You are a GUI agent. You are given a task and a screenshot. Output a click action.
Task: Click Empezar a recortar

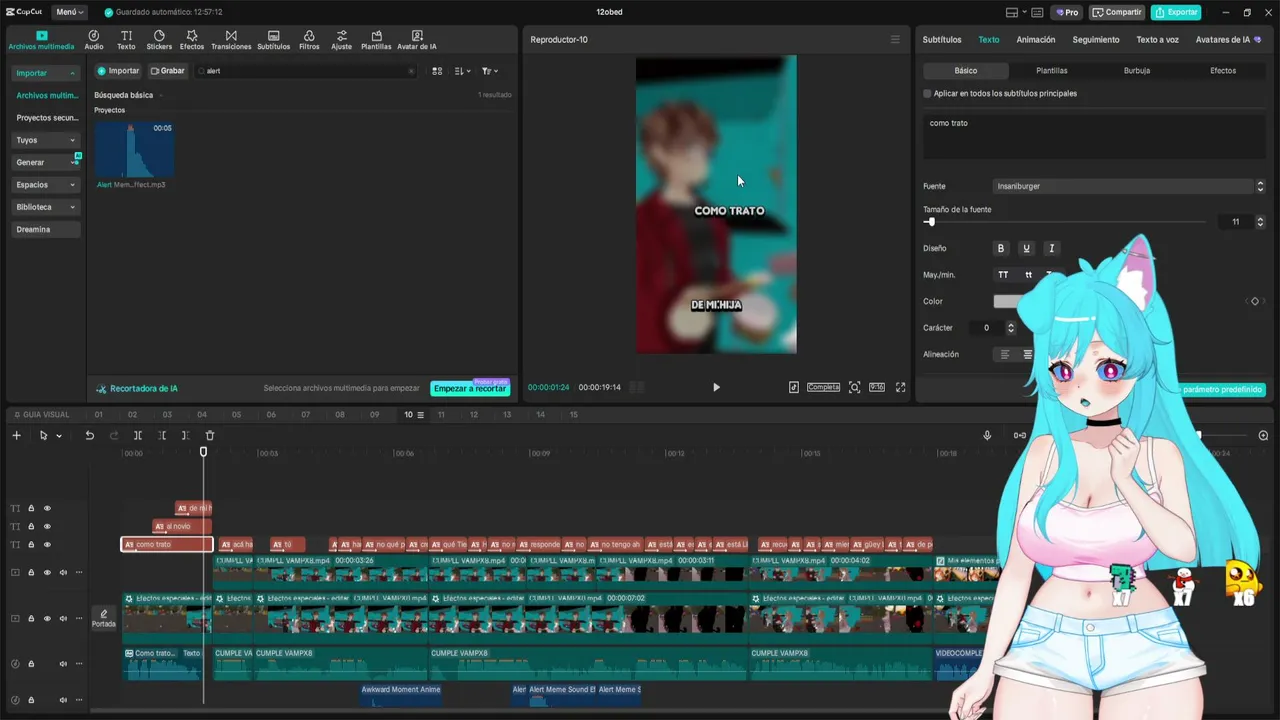pyautogui.click(x=470, y=388)
